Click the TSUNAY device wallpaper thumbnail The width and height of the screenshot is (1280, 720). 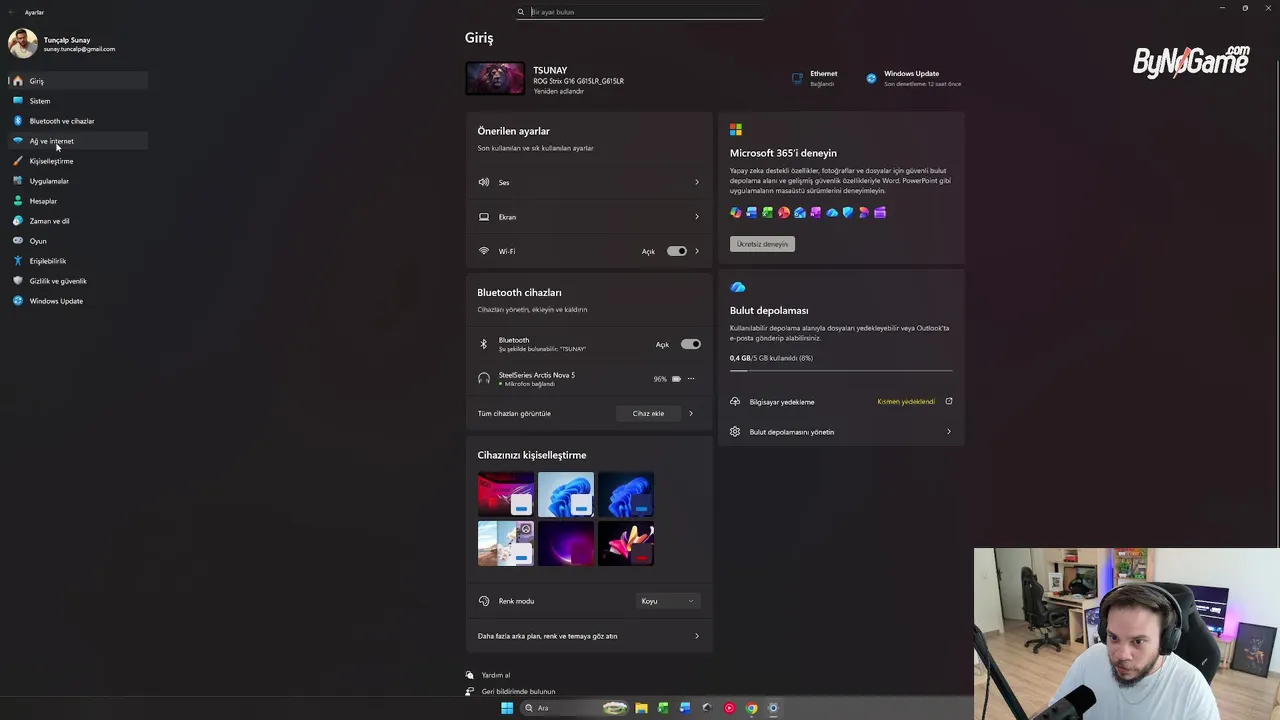pos(495,79)
